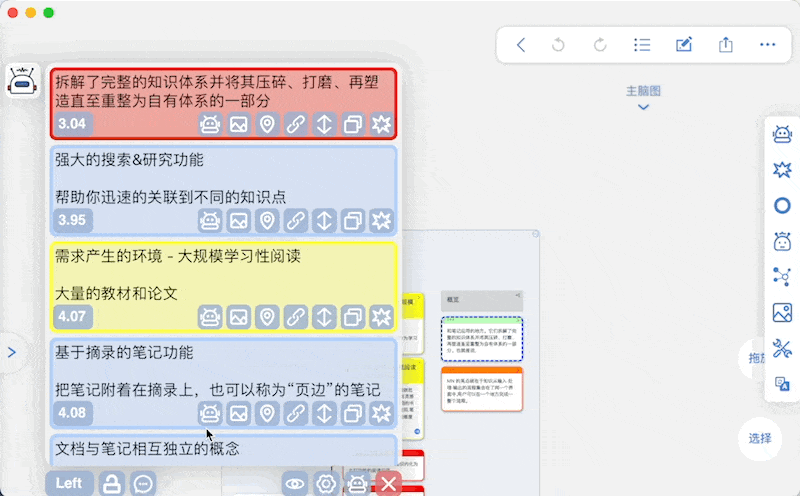
Task: Click the circle icon in right toolbar
Action: tap(782, 206)
